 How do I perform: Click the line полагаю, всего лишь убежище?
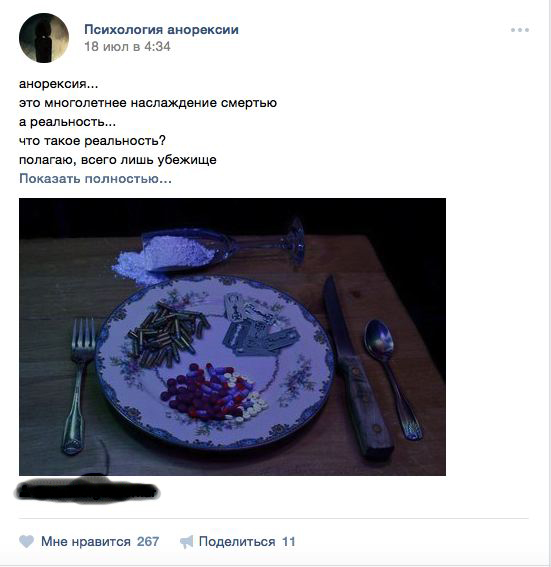[x=118, y=160]
